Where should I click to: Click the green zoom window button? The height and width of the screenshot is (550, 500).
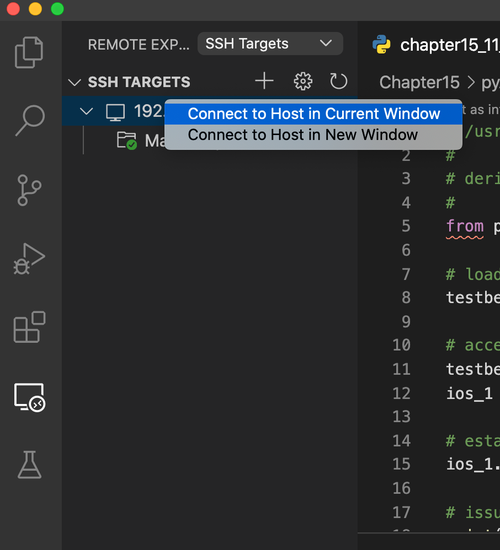(x=57, y=9)
